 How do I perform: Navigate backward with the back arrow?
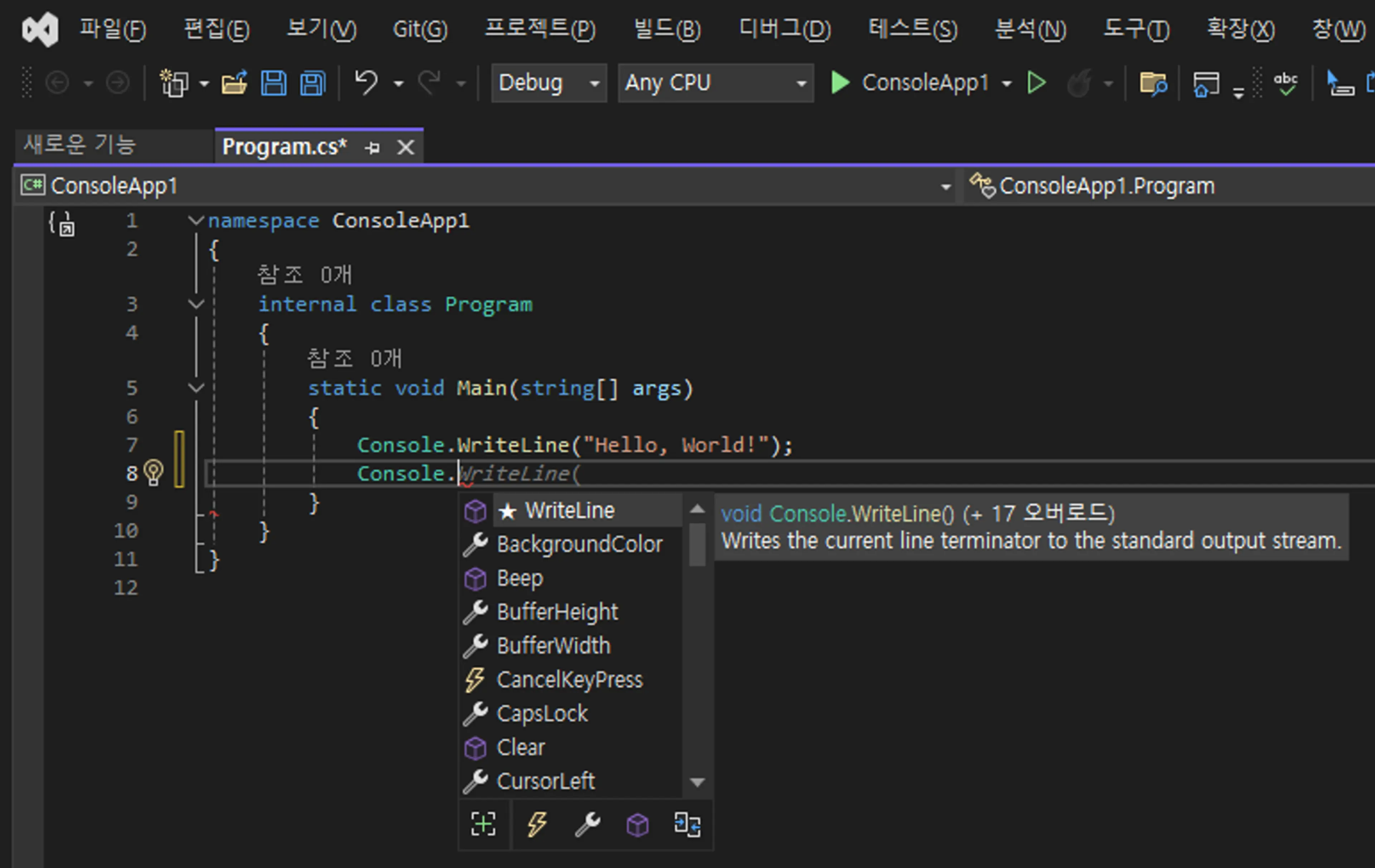(x=57, y=83)
